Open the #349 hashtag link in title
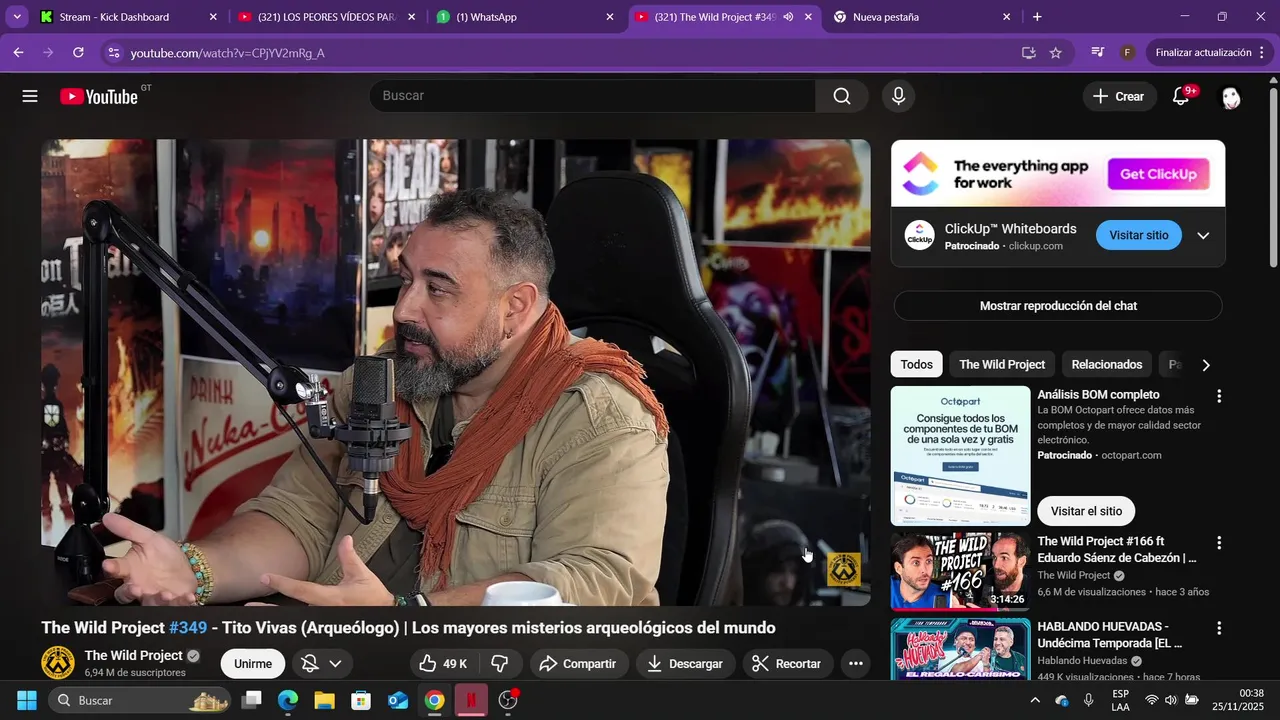 [188, 628]
